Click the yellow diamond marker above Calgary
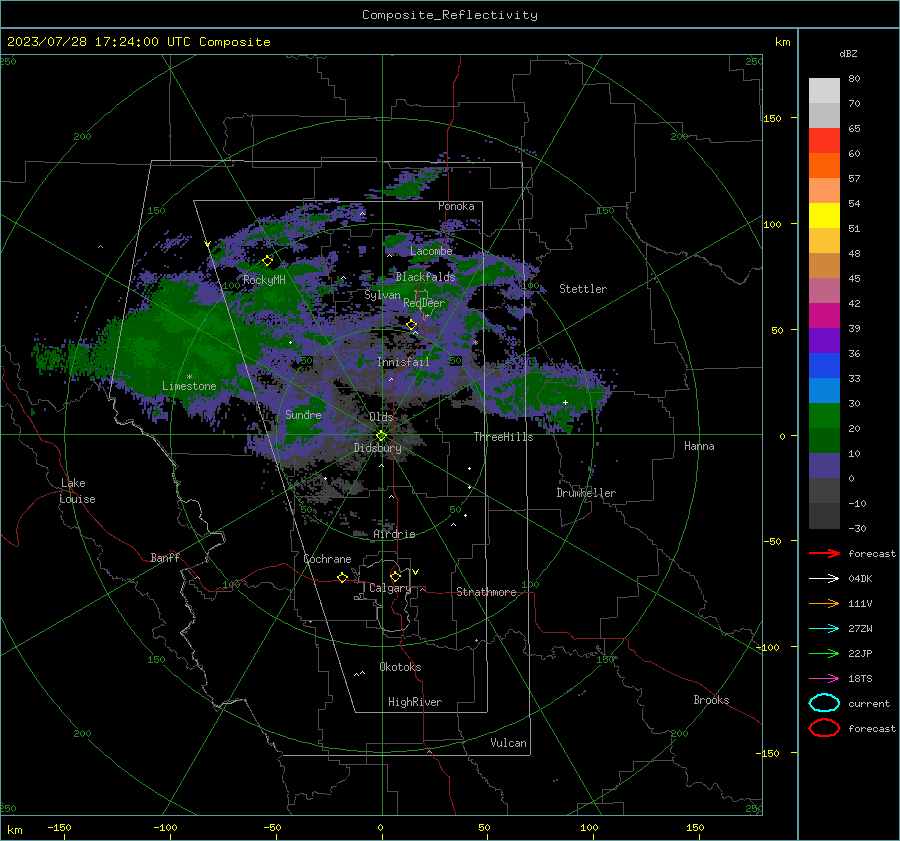Viewport: 900px width, 841px height. tap(395, 576)
